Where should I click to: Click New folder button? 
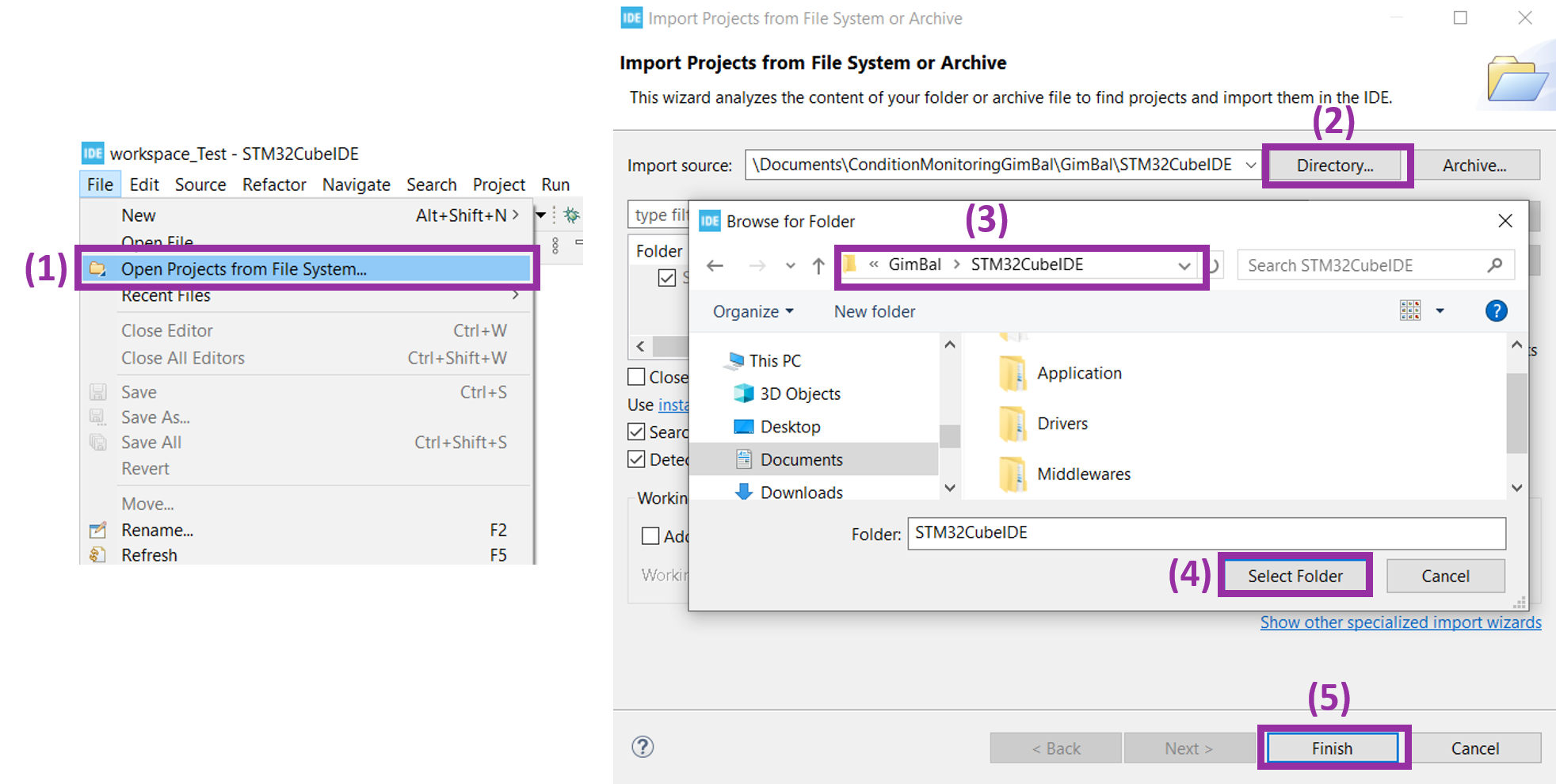point(874,311)
